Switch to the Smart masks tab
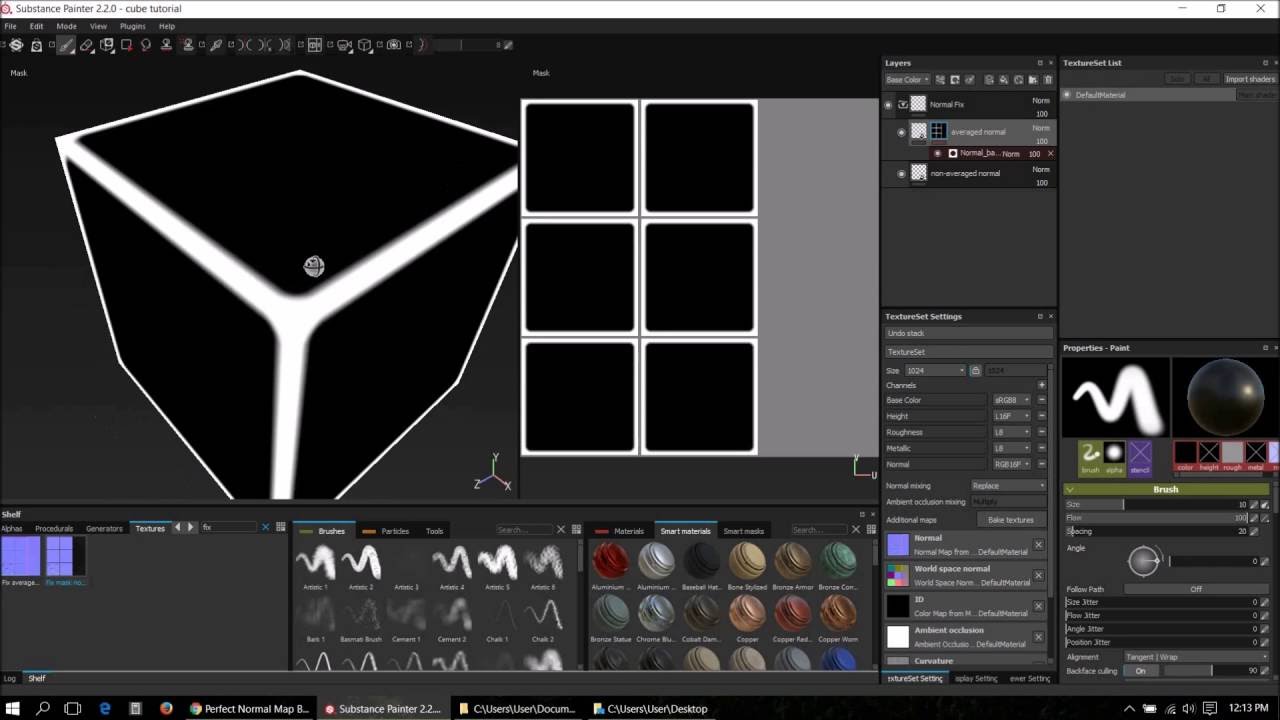Screen dimensions: 1280x720 pyautogui.click(x=743, y=531)
